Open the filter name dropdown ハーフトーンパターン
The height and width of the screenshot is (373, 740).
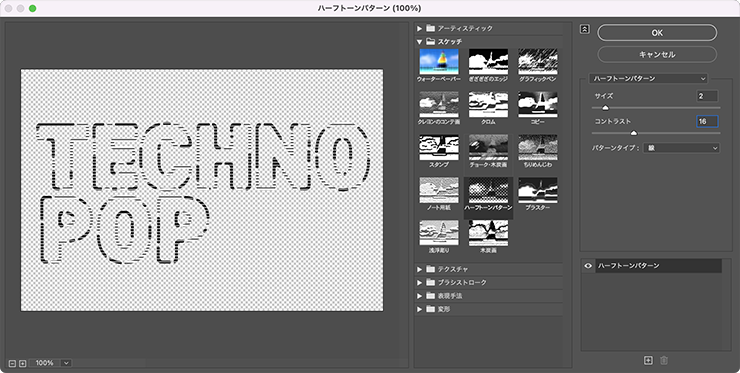coord(648,78)
